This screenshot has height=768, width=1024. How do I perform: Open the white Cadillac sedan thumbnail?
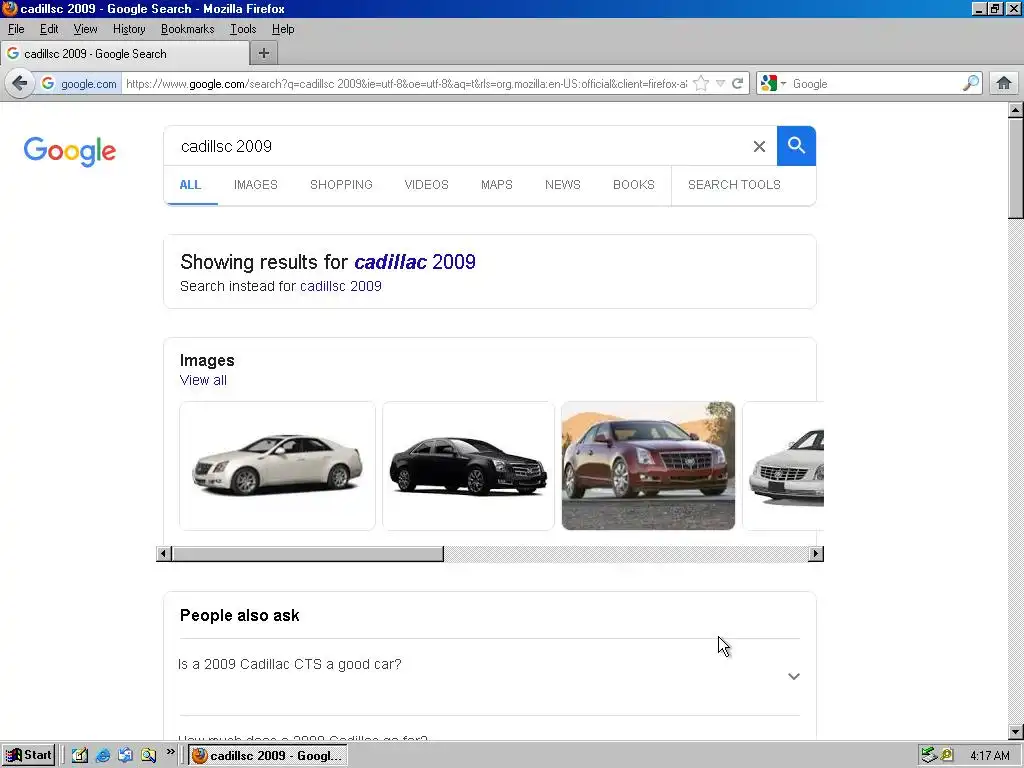[x=278, y=466]
